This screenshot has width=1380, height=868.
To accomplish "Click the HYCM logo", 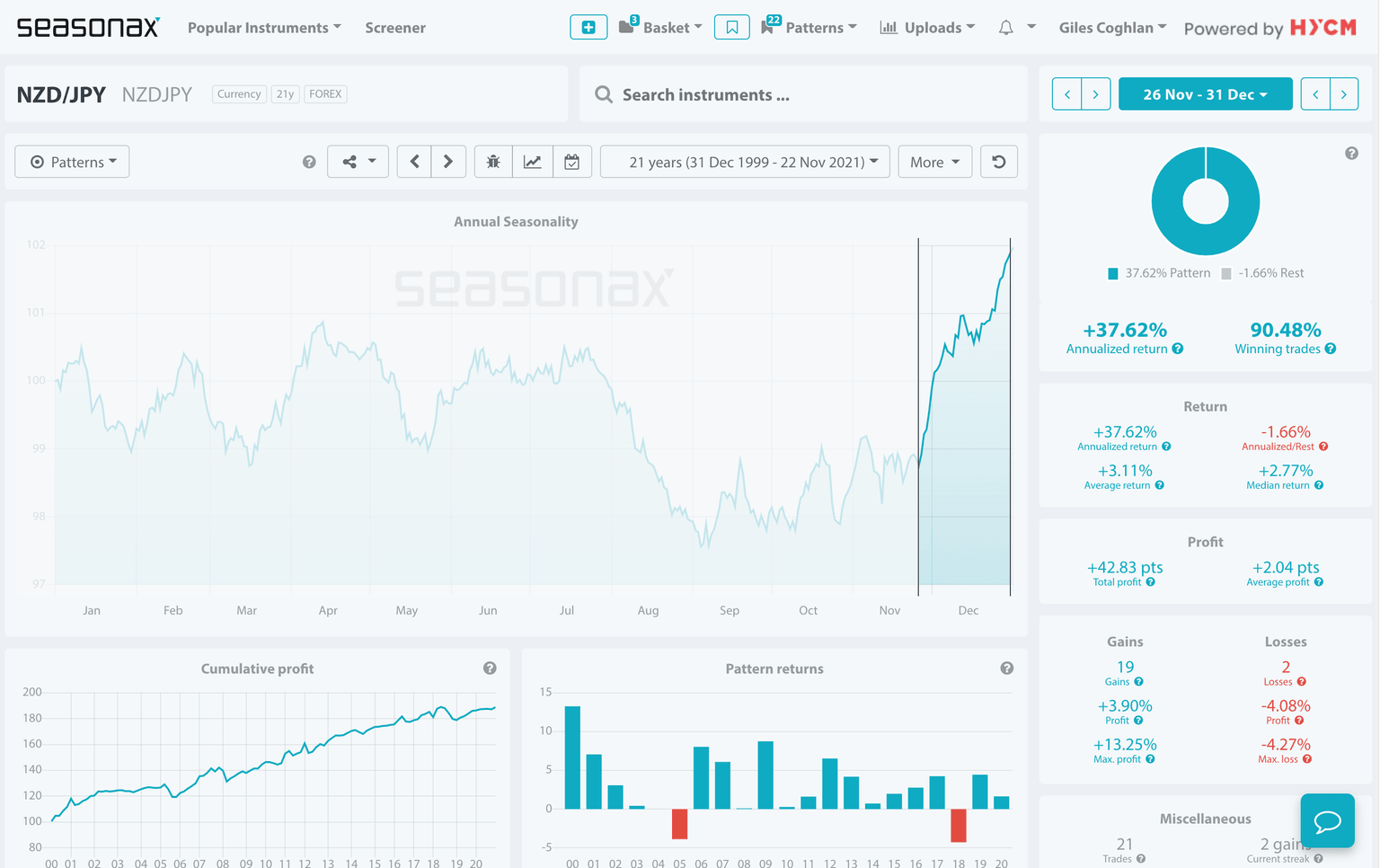I will [x=1323, y=28].
